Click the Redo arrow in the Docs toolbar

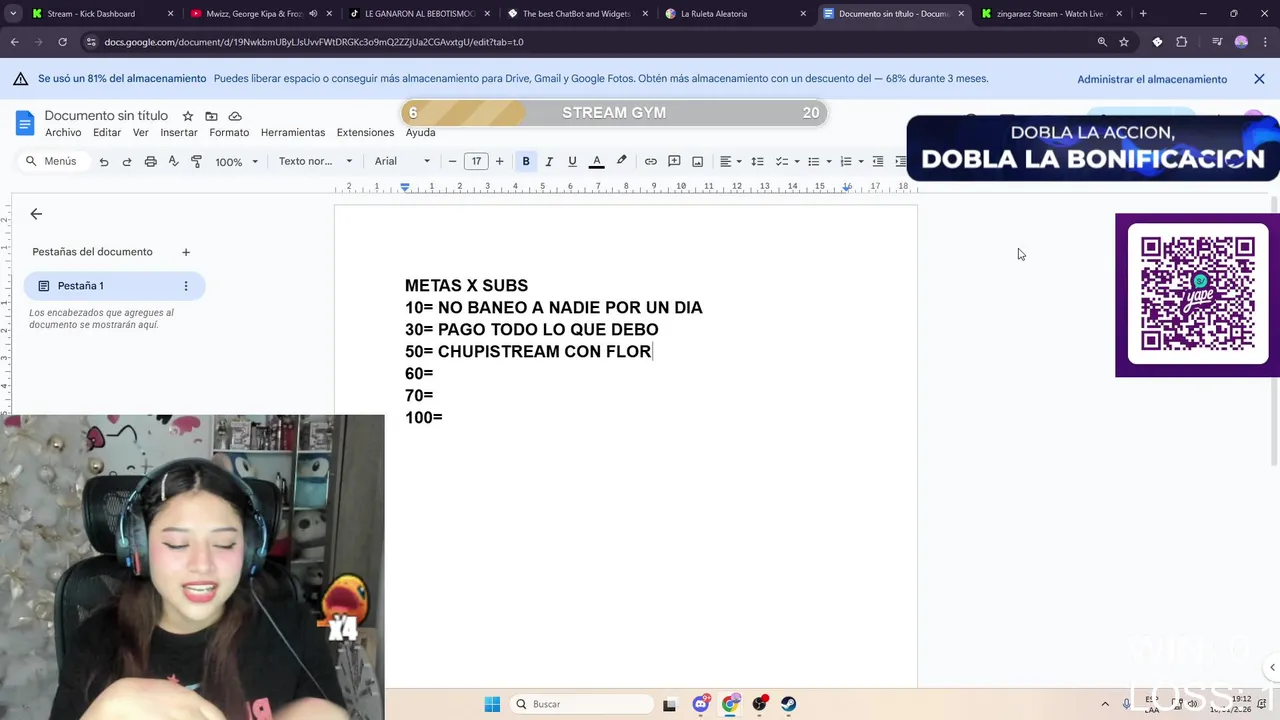127,161
